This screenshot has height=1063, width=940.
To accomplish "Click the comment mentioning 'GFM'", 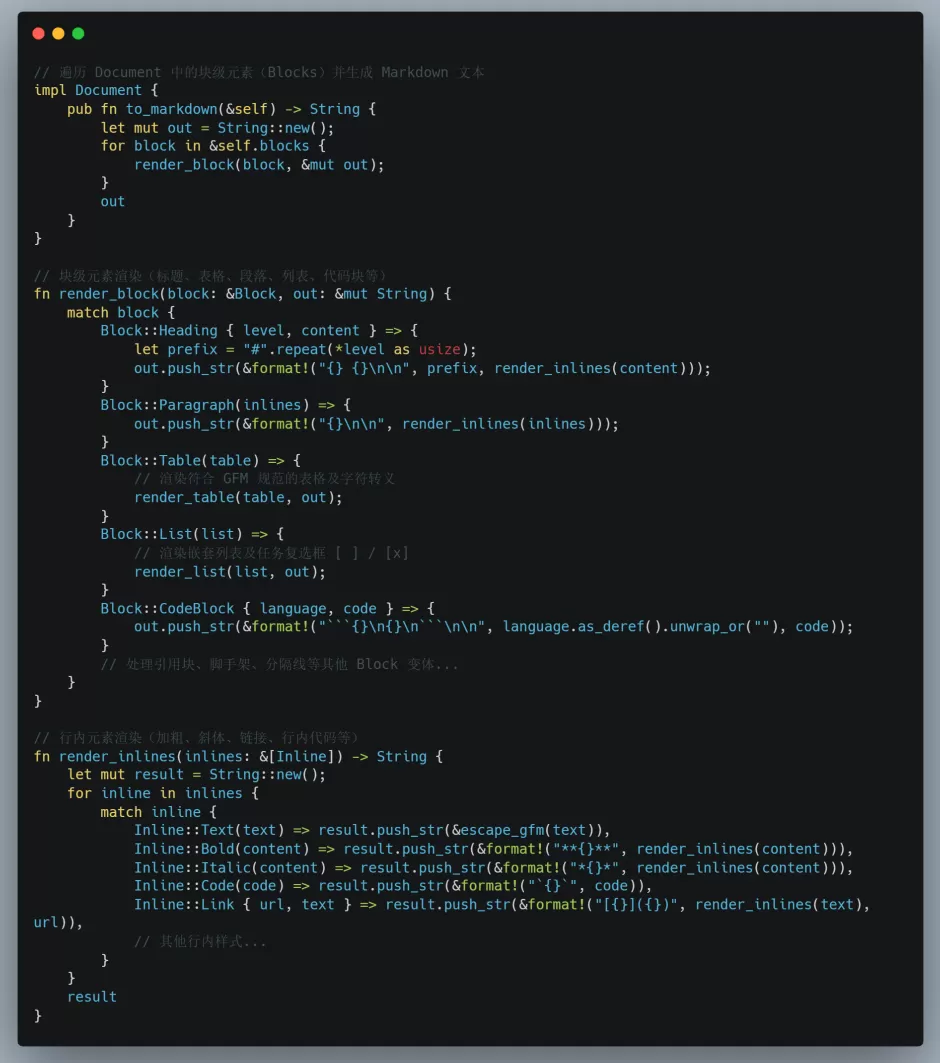I will coord(264,479).
